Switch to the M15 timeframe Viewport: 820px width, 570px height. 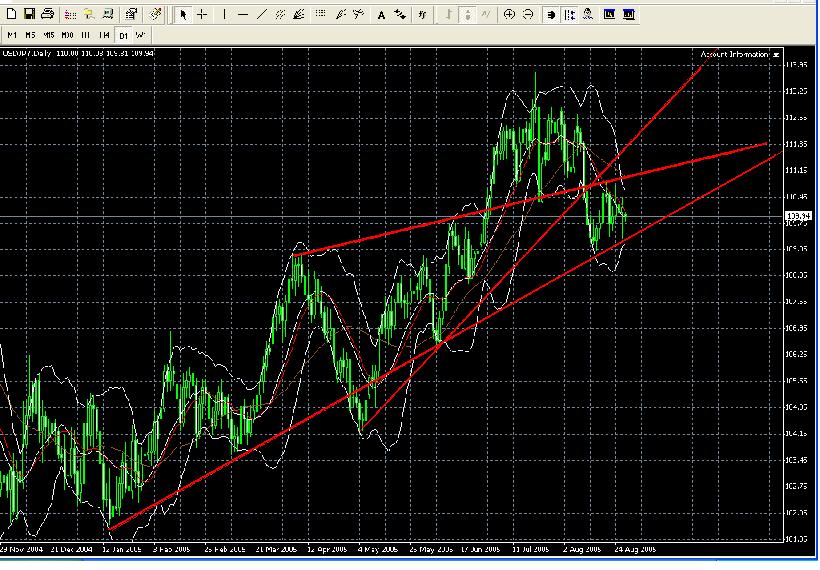[x=49, y=35]
